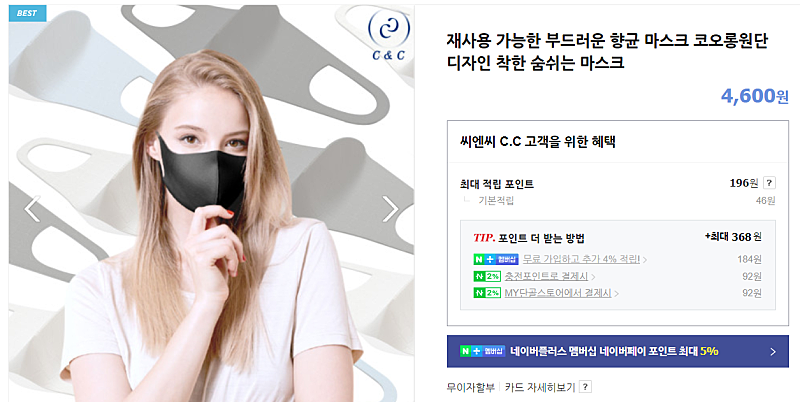
Task: Open the MY단골스토어에서 결제시 link
Action: (x=561, y=293)
